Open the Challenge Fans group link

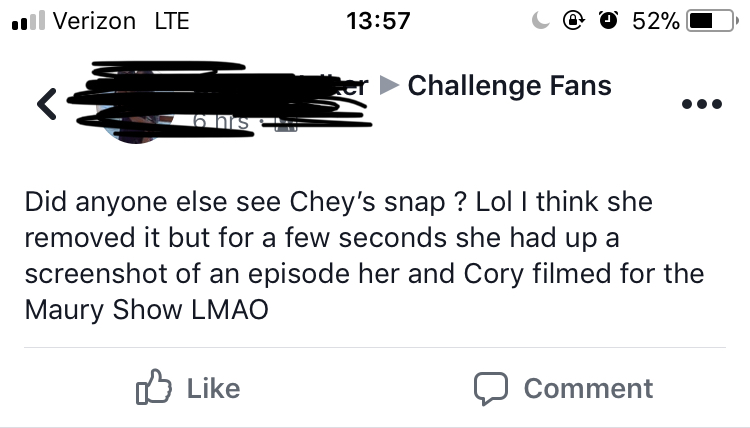tap(509, 86)
